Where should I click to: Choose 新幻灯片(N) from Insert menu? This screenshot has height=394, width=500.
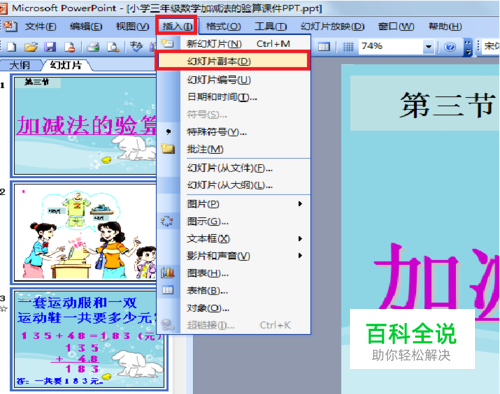coord(234,44)
